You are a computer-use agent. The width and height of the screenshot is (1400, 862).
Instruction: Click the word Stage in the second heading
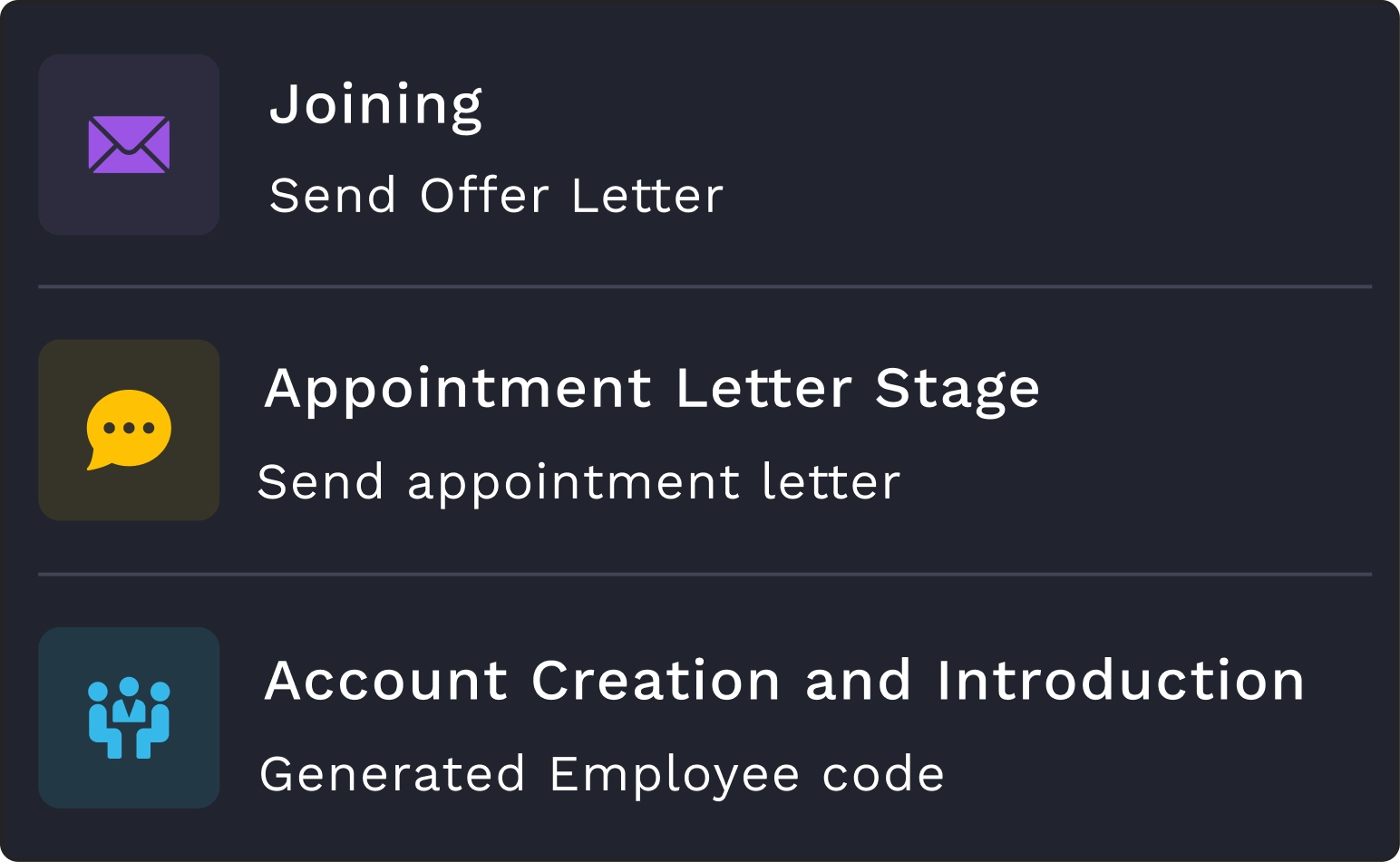click(x=958, y=390)
